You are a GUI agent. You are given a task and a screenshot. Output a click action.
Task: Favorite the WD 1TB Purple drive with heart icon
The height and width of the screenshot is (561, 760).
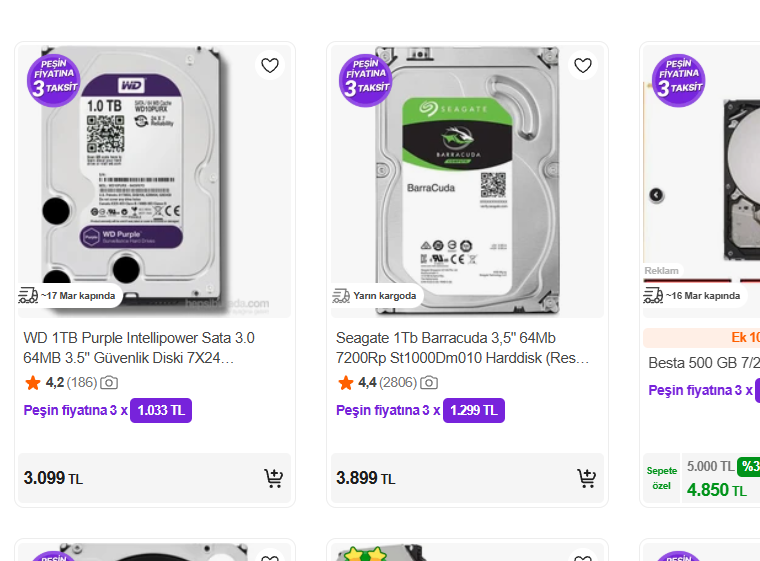[x=270, y=66]
